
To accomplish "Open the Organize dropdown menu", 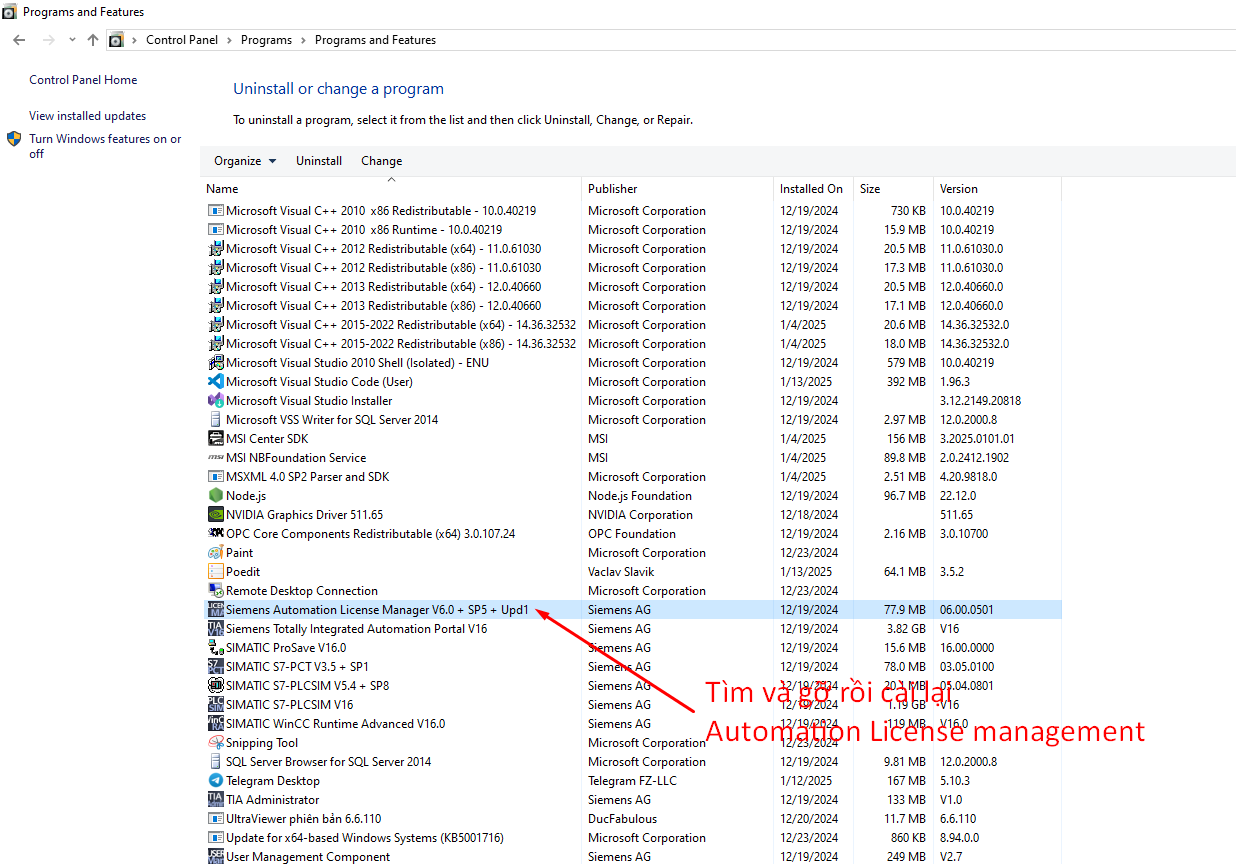I will pyautogui.click(x=245, y=161).
